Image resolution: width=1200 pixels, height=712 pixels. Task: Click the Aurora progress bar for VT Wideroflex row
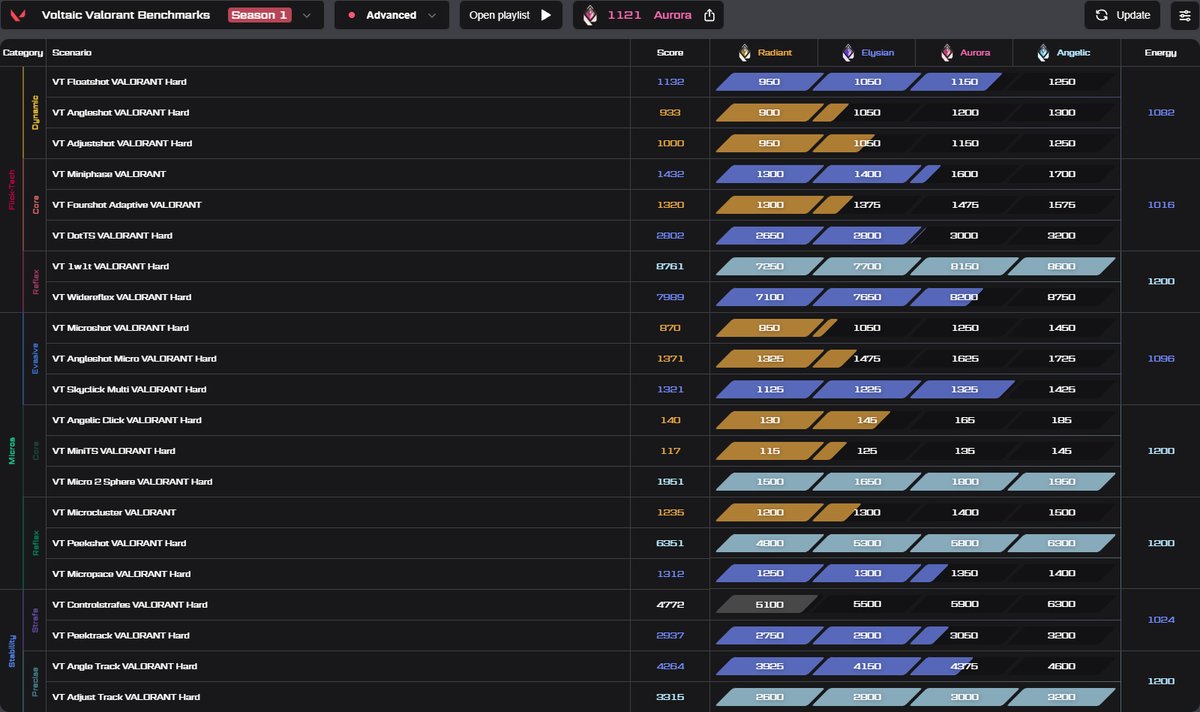[x=963, y=297]
